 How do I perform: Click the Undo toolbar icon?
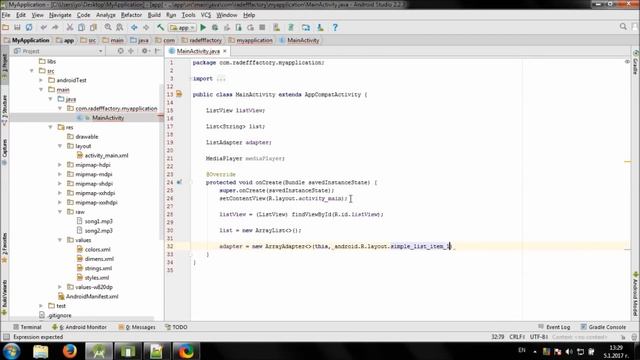pos(43,27)
